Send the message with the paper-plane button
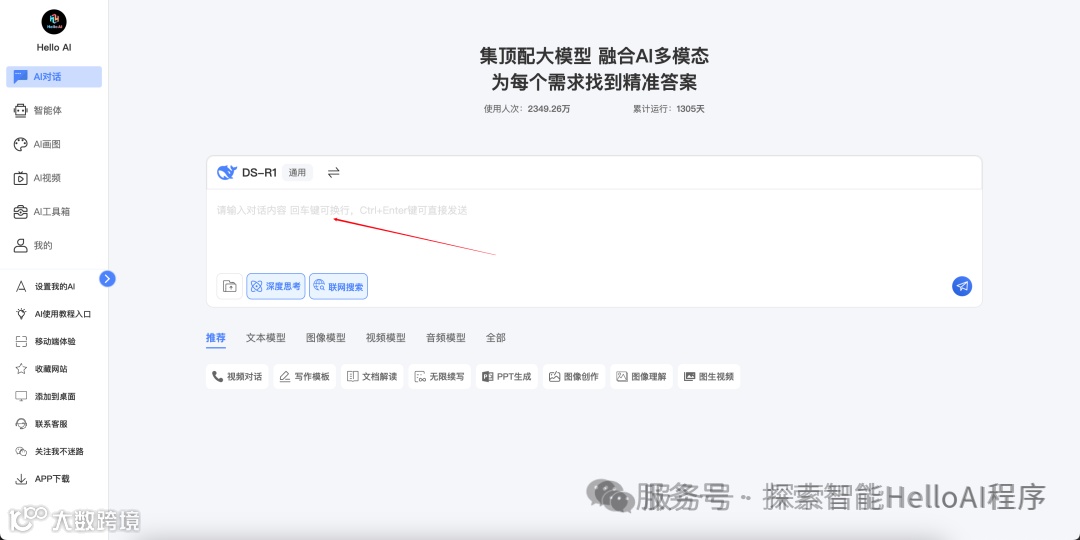 [x=962, y=287]
